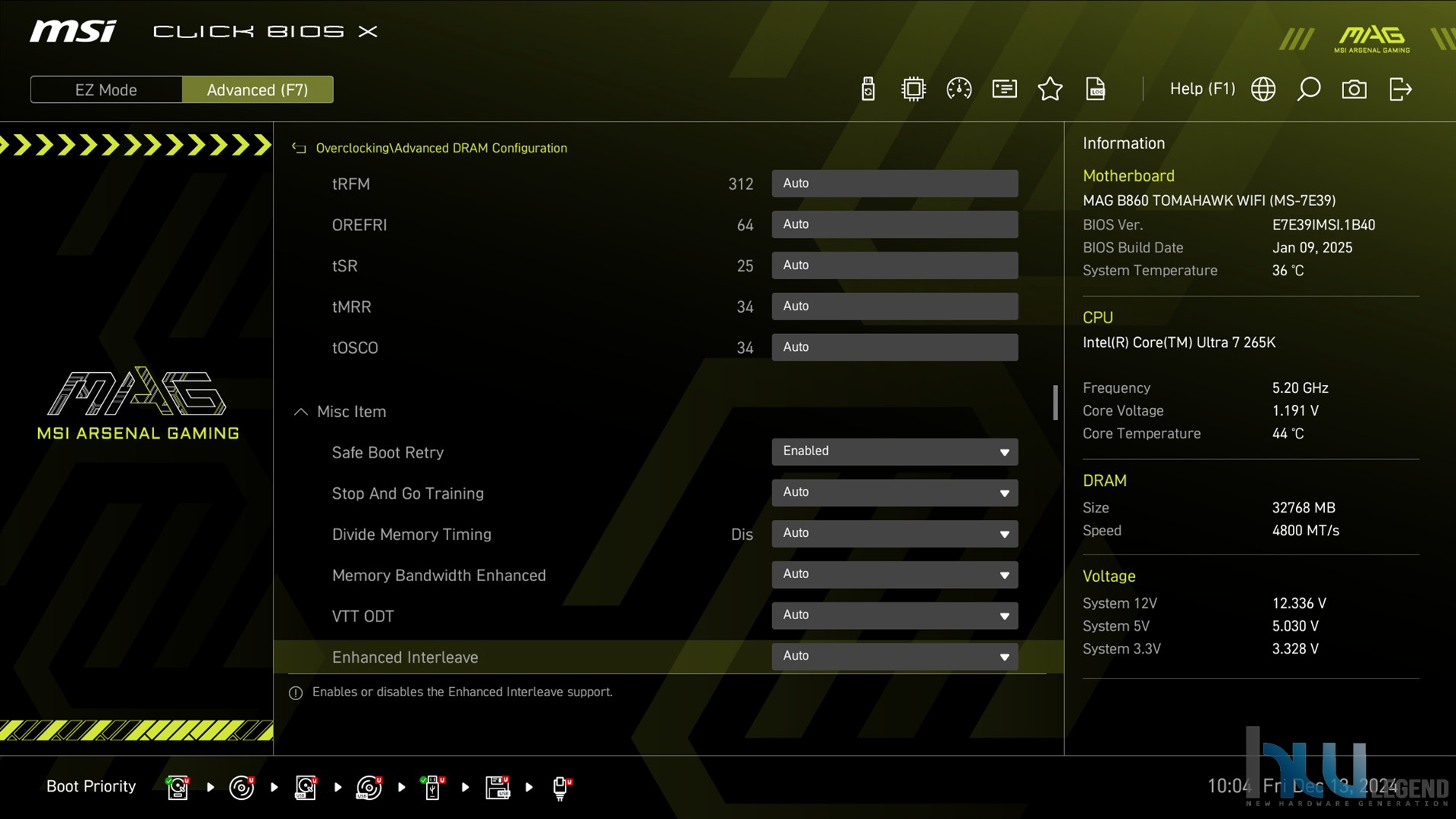Open the Enhanced Interleave dropdown

click(x=894, y=657)
